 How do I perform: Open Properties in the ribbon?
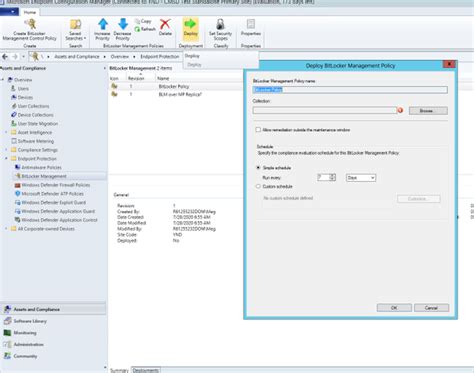pyautogui.click(x=251, y=28)
